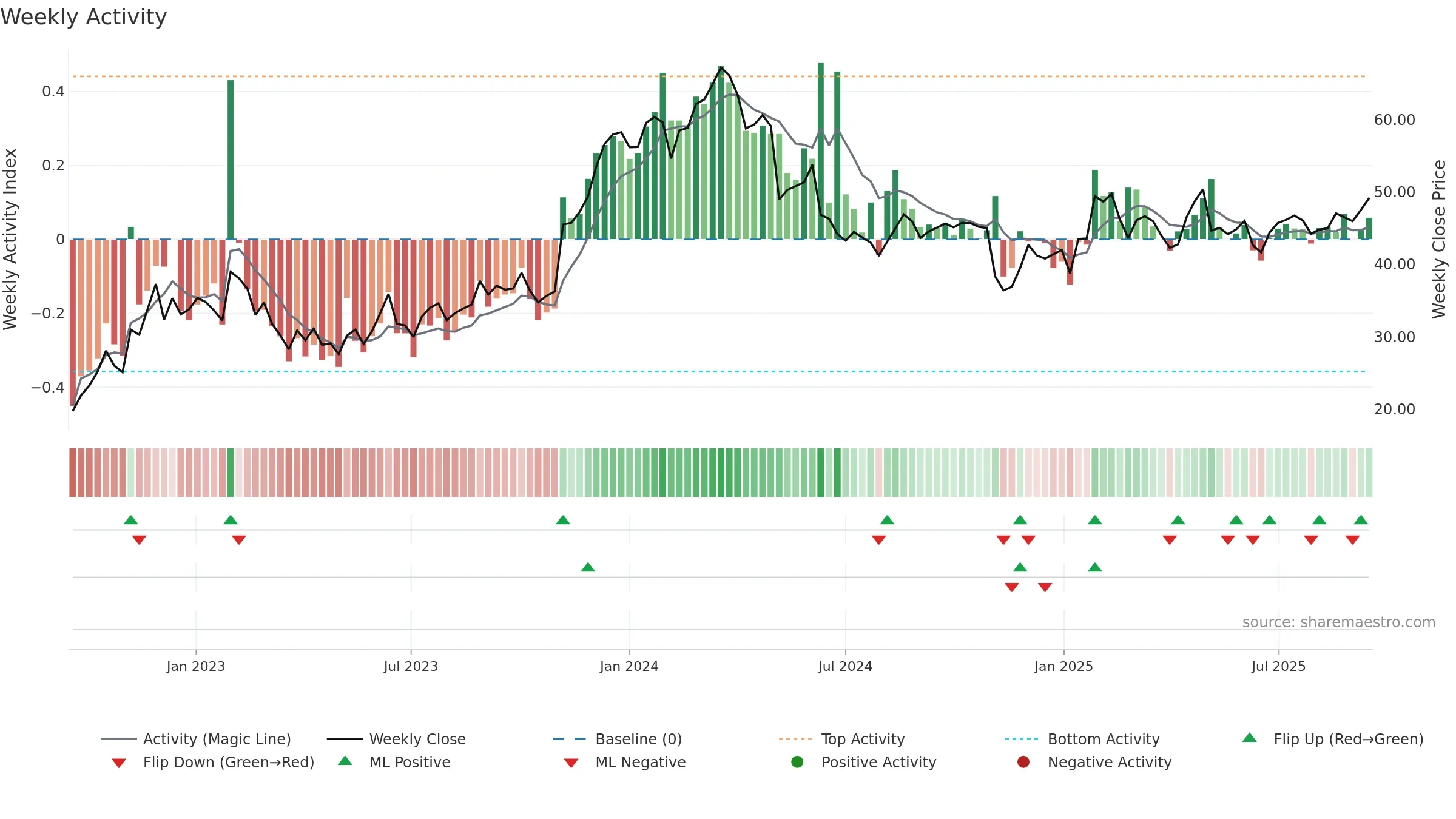Toggle the Flip Down (Green→Red) legend entry
This screenshot has height=819, width=1456.
213,762
